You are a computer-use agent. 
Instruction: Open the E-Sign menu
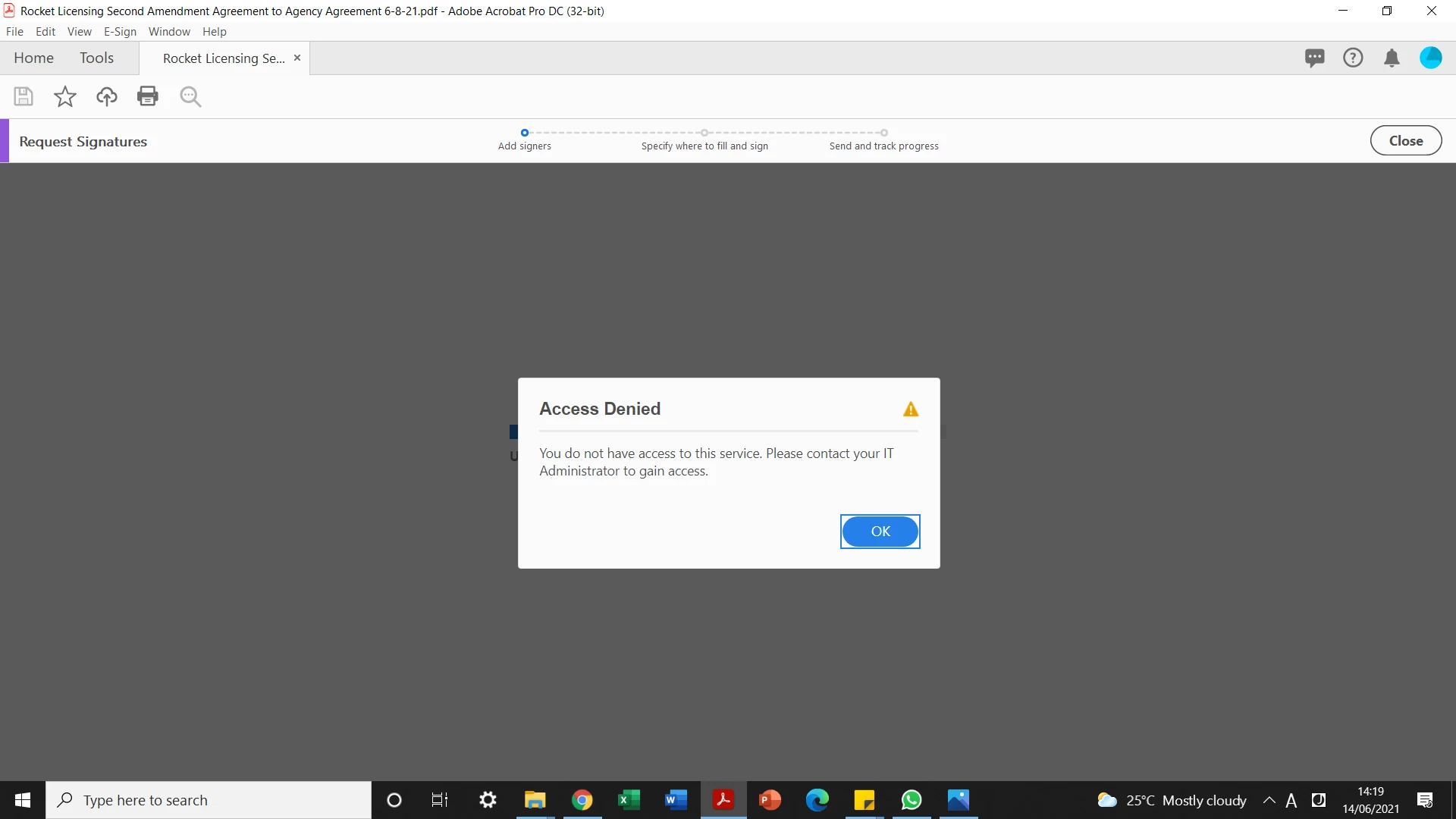tap(120, 32)
